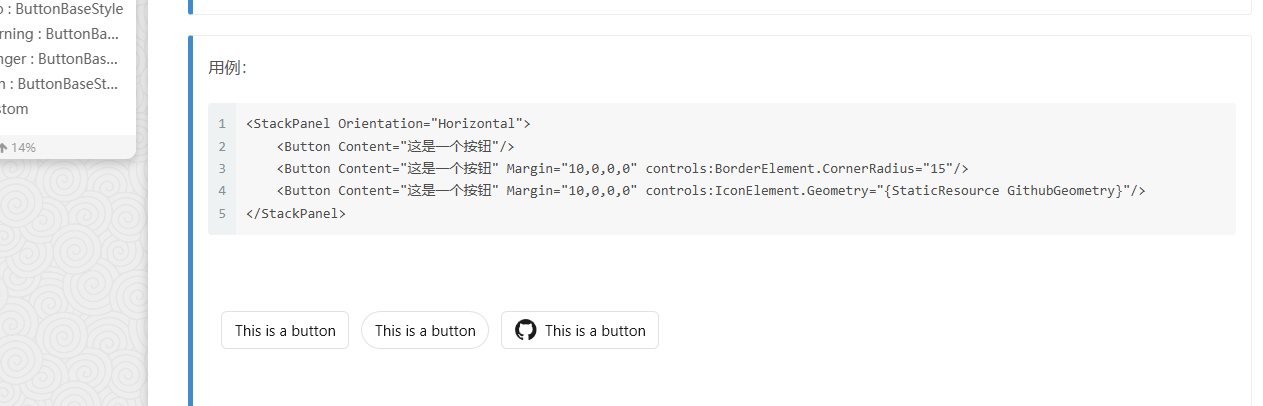Image resolution: width=1263 pixels, height=406 pixels.
Task: Open the "rning : ButtonBa..." sidebar entry
Action: [60, 34]
